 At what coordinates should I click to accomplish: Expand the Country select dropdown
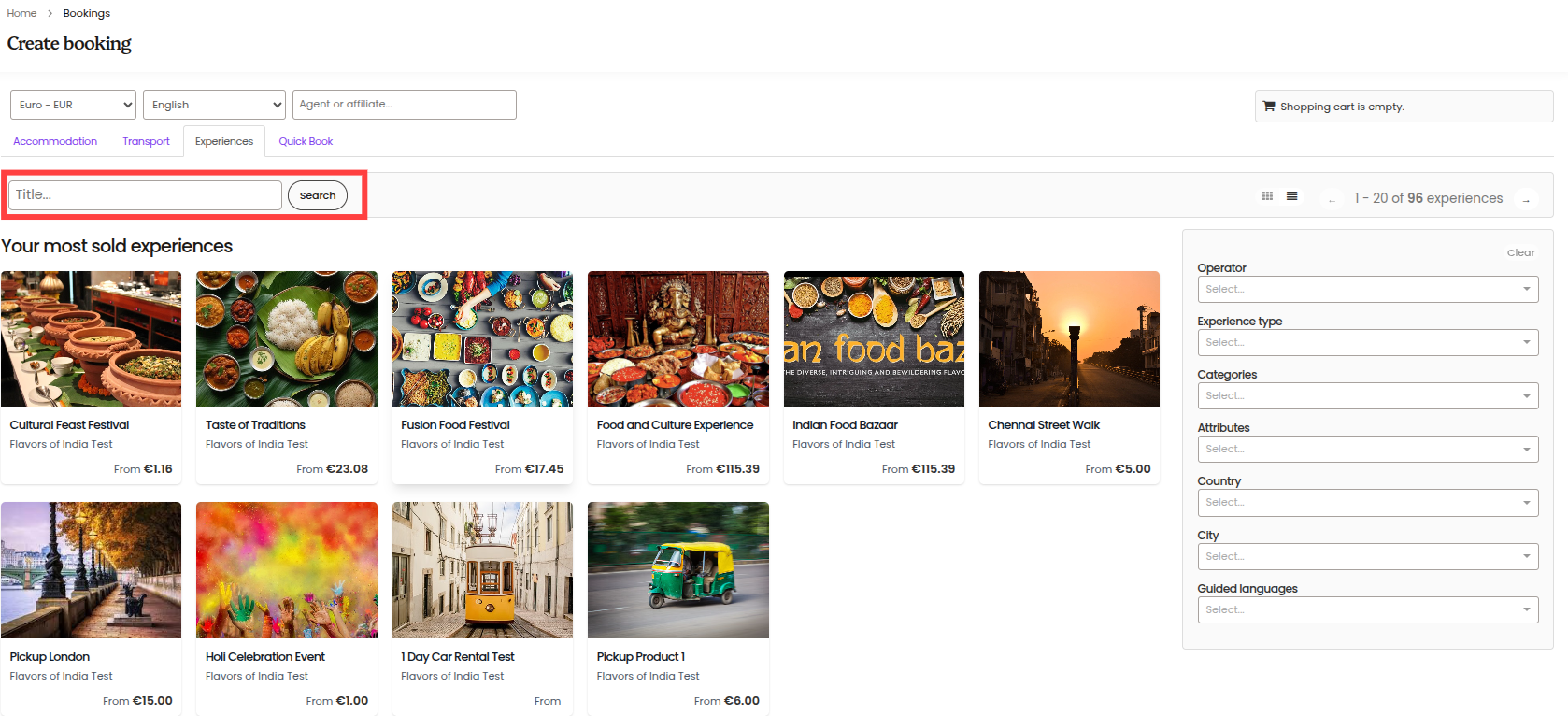1368,502
